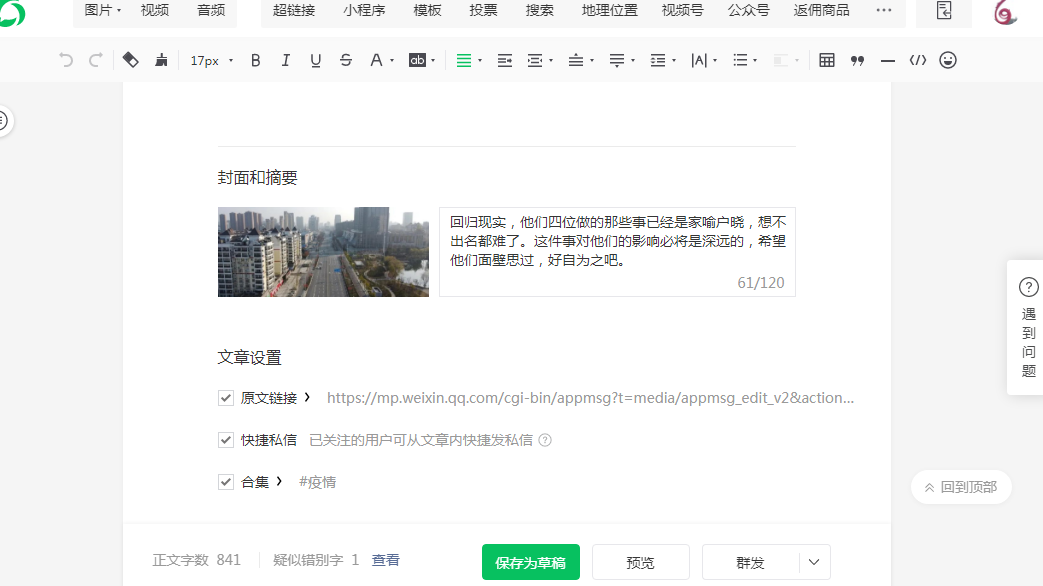The width and height of the screenshot is (1043, 586).
Task: Open font color picker
Action: (376, 61)
